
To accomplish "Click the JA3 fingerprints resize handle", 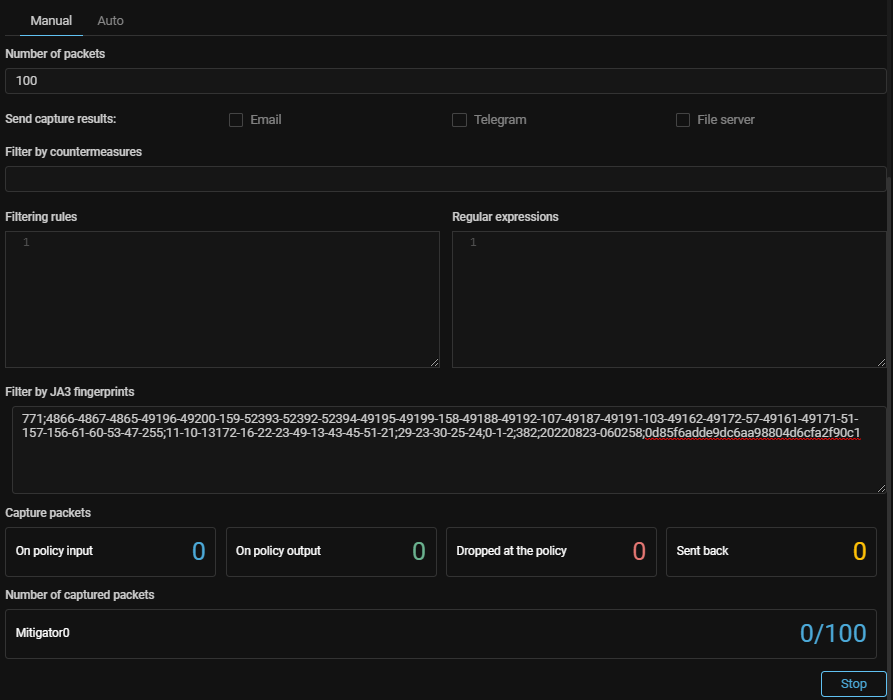I will pyautogui.click(x=880, y=487).
